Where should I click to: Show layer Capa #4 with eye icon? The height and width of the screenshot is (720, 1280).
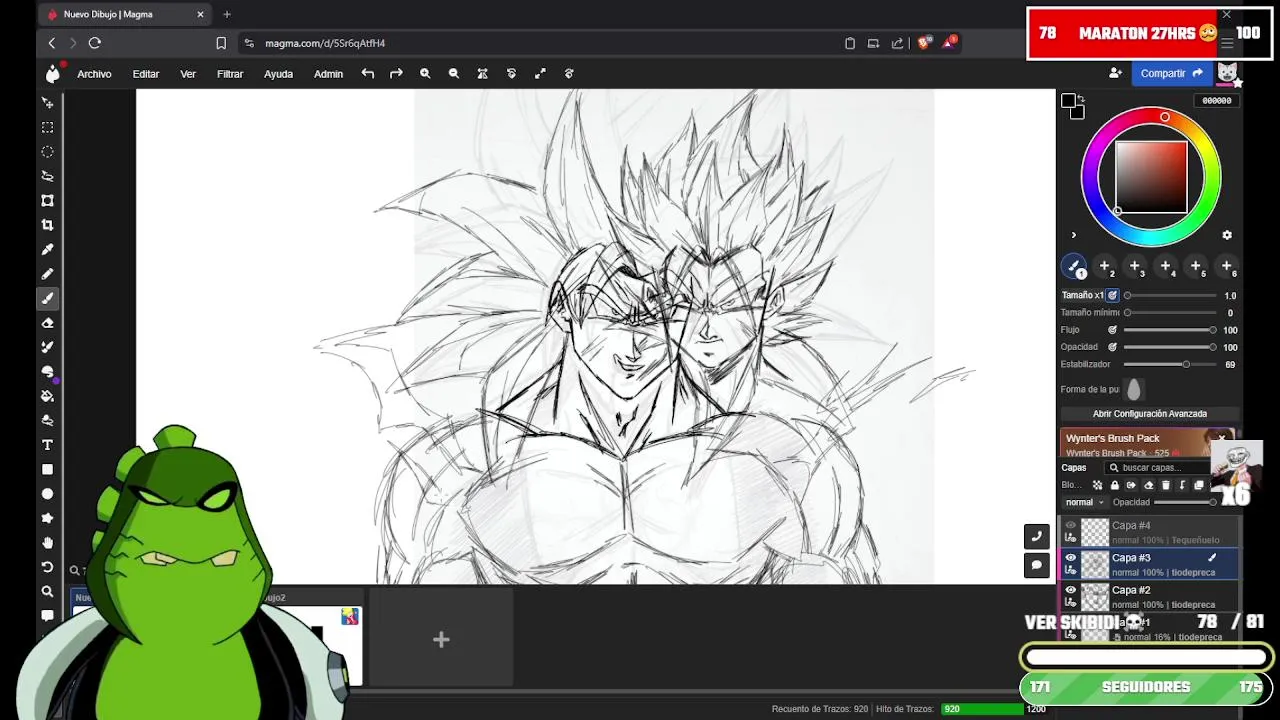click(x=1070, y=525)
